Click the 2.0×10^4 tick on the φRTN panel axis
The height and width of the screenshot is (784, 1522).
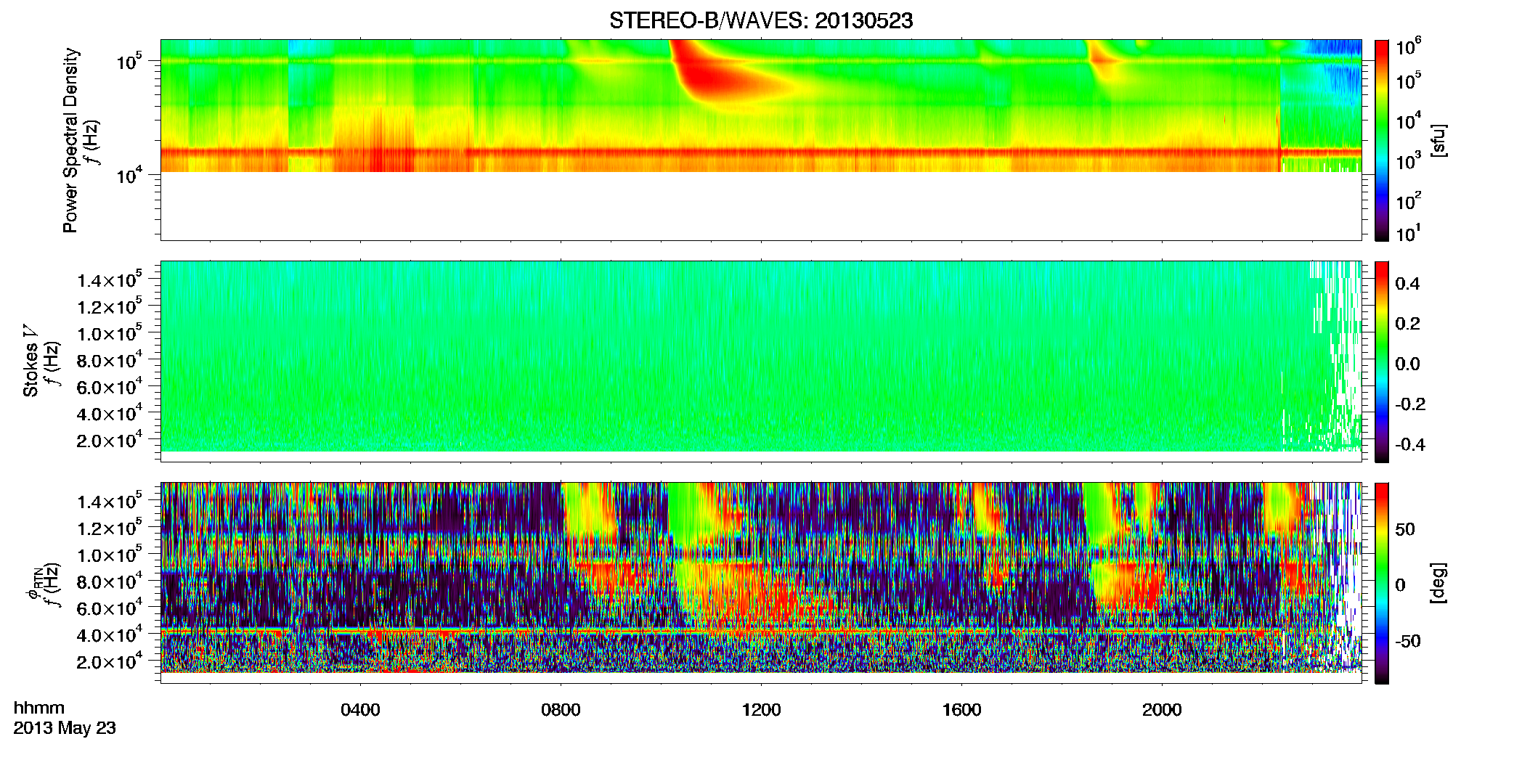tap(110, 662)
